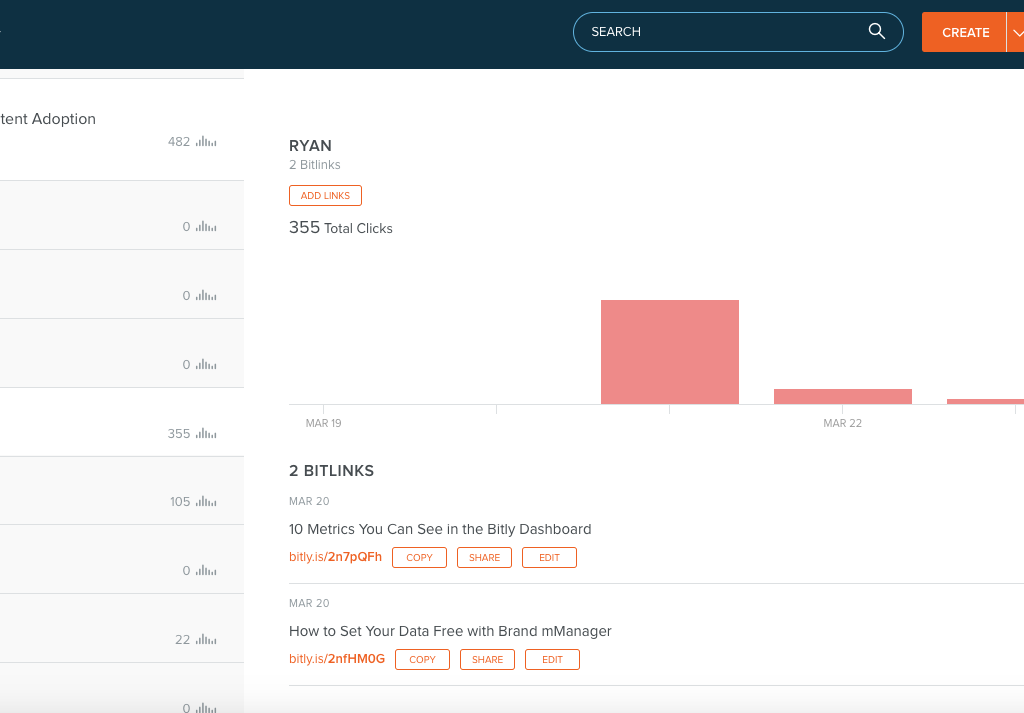1024x713 pixels.
Task: Click the MAR 19 axis label
Action: pos(323,423)
